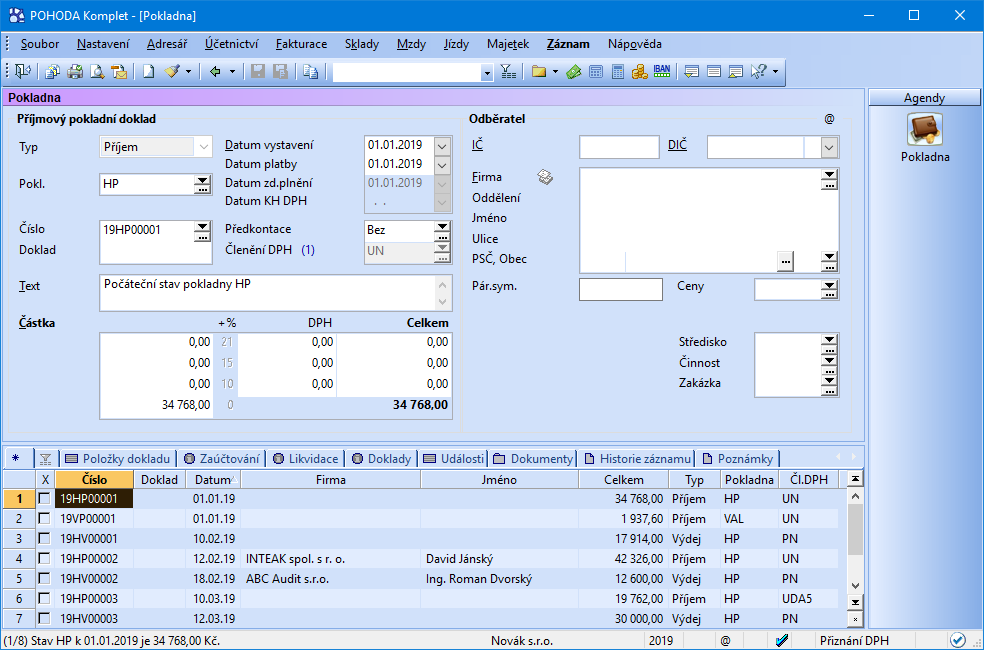Open the Pokladna wallet icon in Agendy
The image size is (984, 650).
click(925, 131)
